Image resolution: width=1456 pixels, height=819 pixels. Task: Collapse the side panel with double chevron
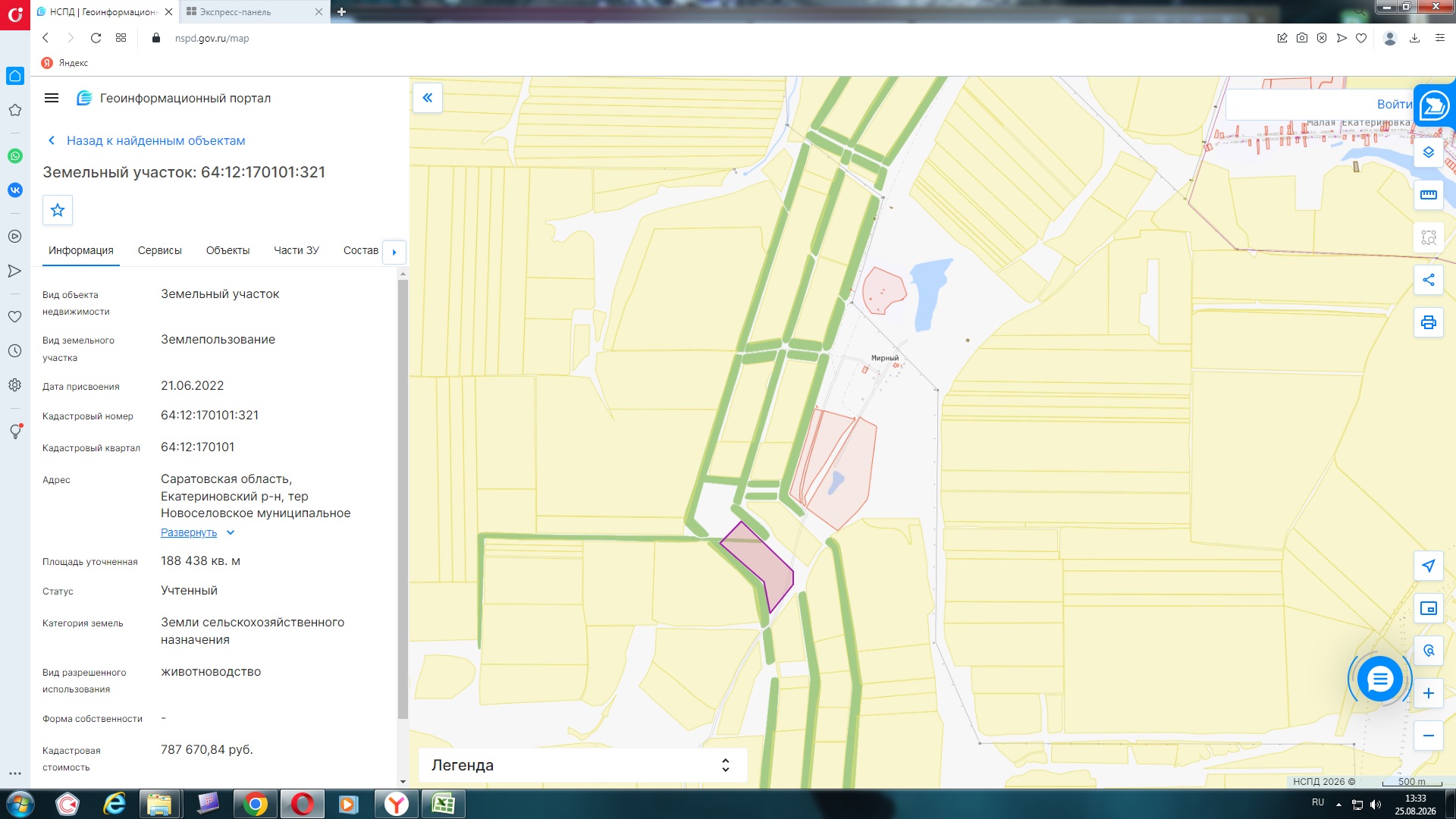click(x=428, y=98)
